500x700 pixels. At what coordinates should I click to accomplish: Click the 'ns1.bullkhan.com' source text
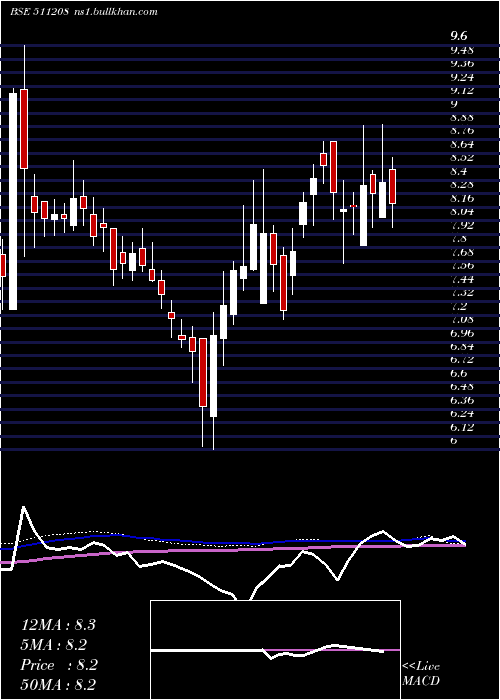tap(115, 12)
